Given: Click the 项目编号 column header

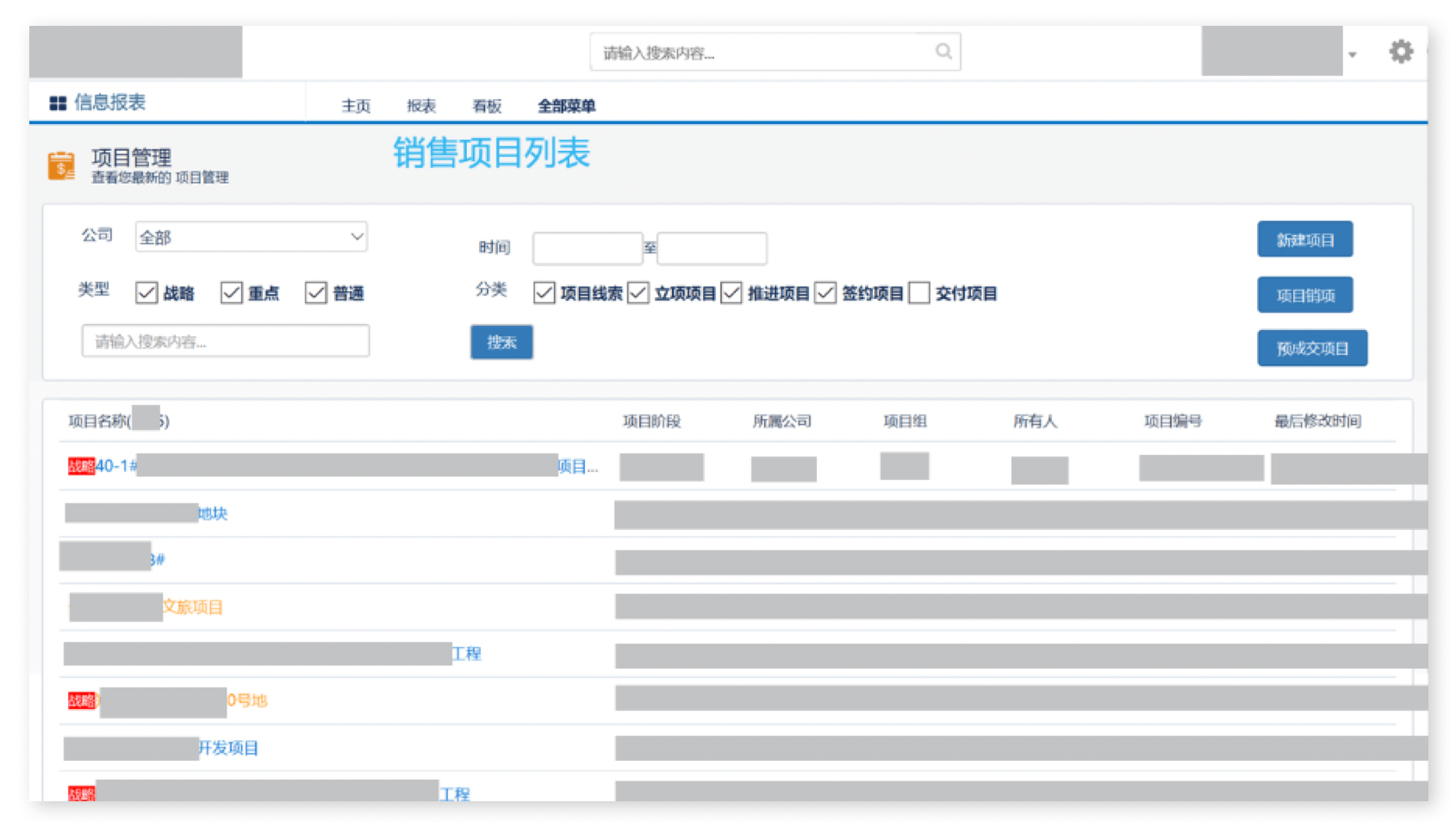Looking at the screenshot, I should [x=1173, y=421].
